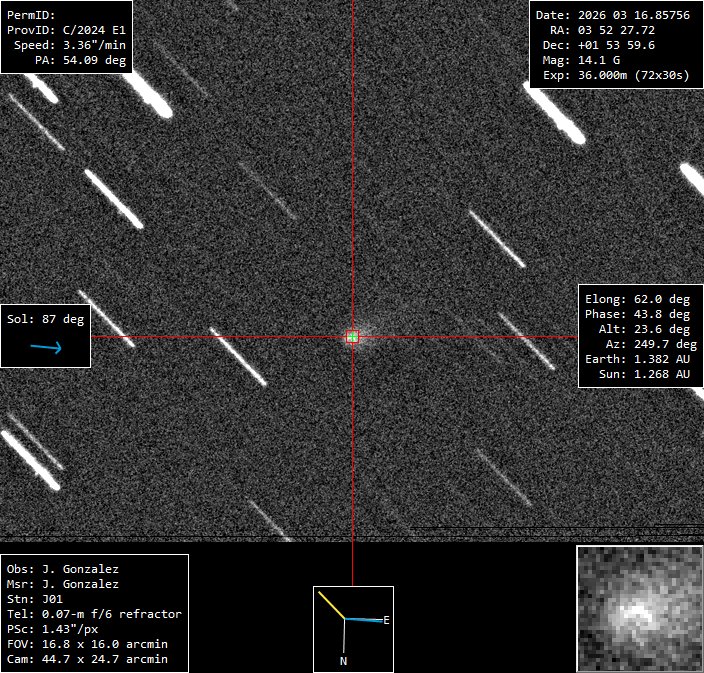Click the FOV 16.8 x 16.0 arcmin line
This screenshot has height=673, width=704.
click(87, 644)
